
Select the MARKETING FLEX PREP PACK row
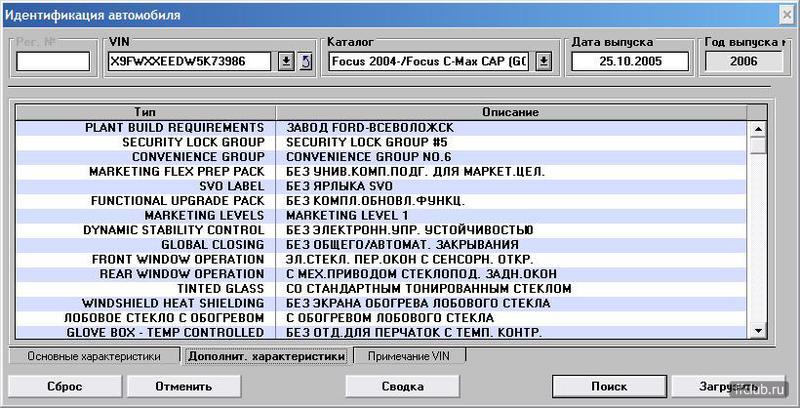coord(381,172)
